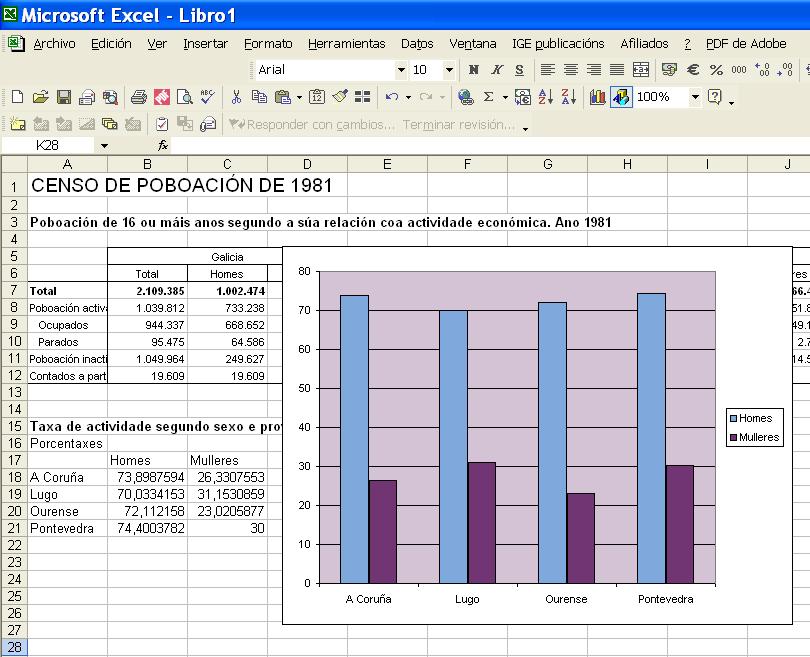Create a task using the clipboard-check icon
810x657 pixels.
click(x=162, y=124)
